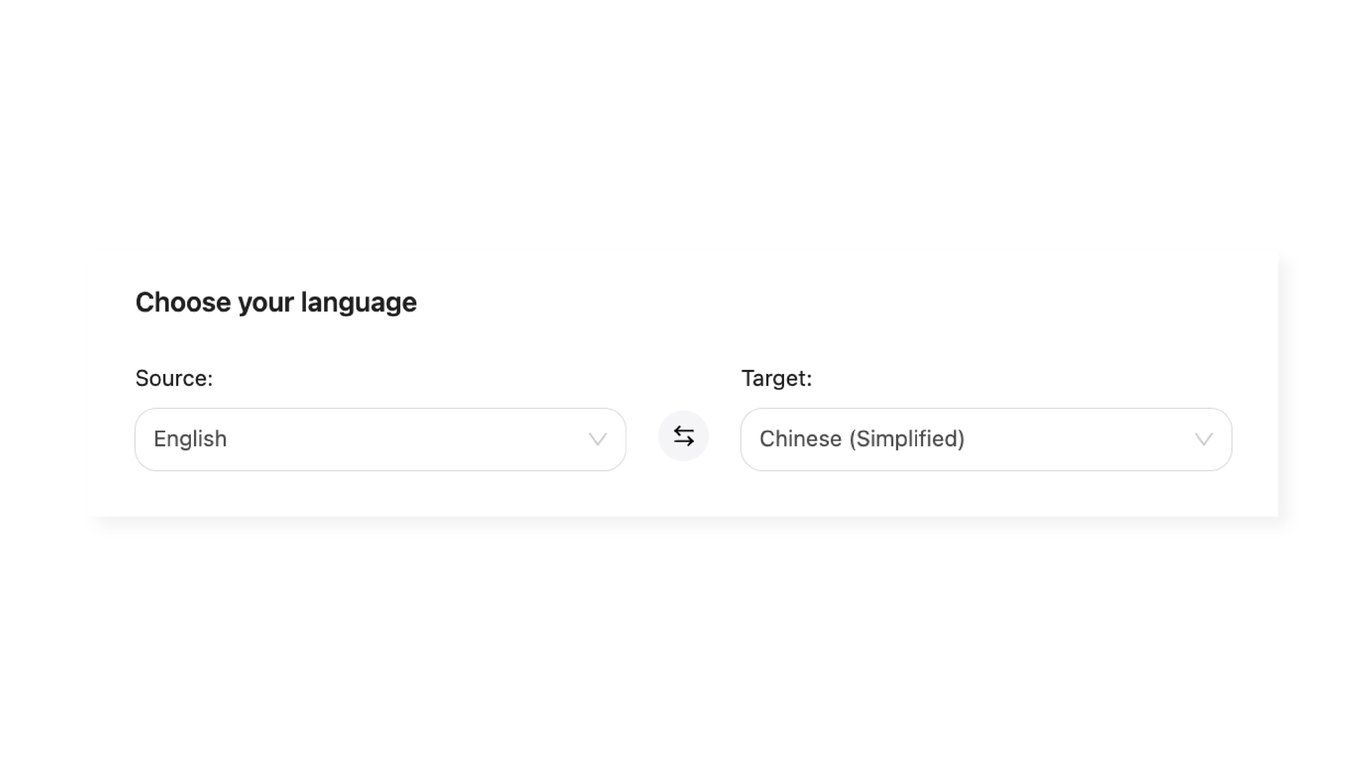Viewport: 1366px width, 768px height.
Task: Click the down arrow beside Chinese (Simplified)
Action: pyautogui.click(x=1203, y=439)
